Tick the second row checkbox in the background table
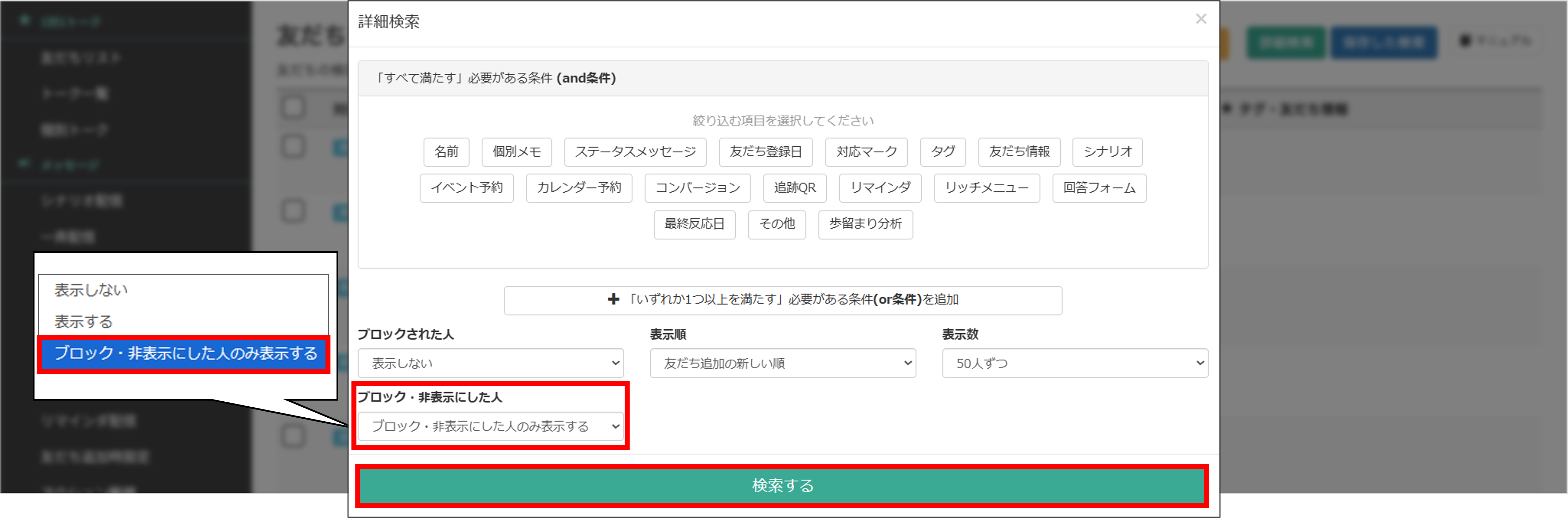This screenshot has width=1568, height=518. coord(293,211)
